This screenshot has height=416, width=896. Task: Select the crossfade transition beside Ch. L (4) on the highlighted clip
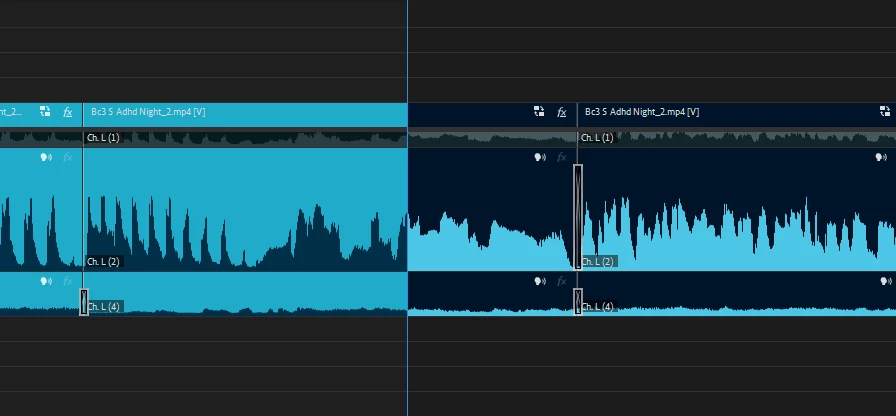point(84,302)
